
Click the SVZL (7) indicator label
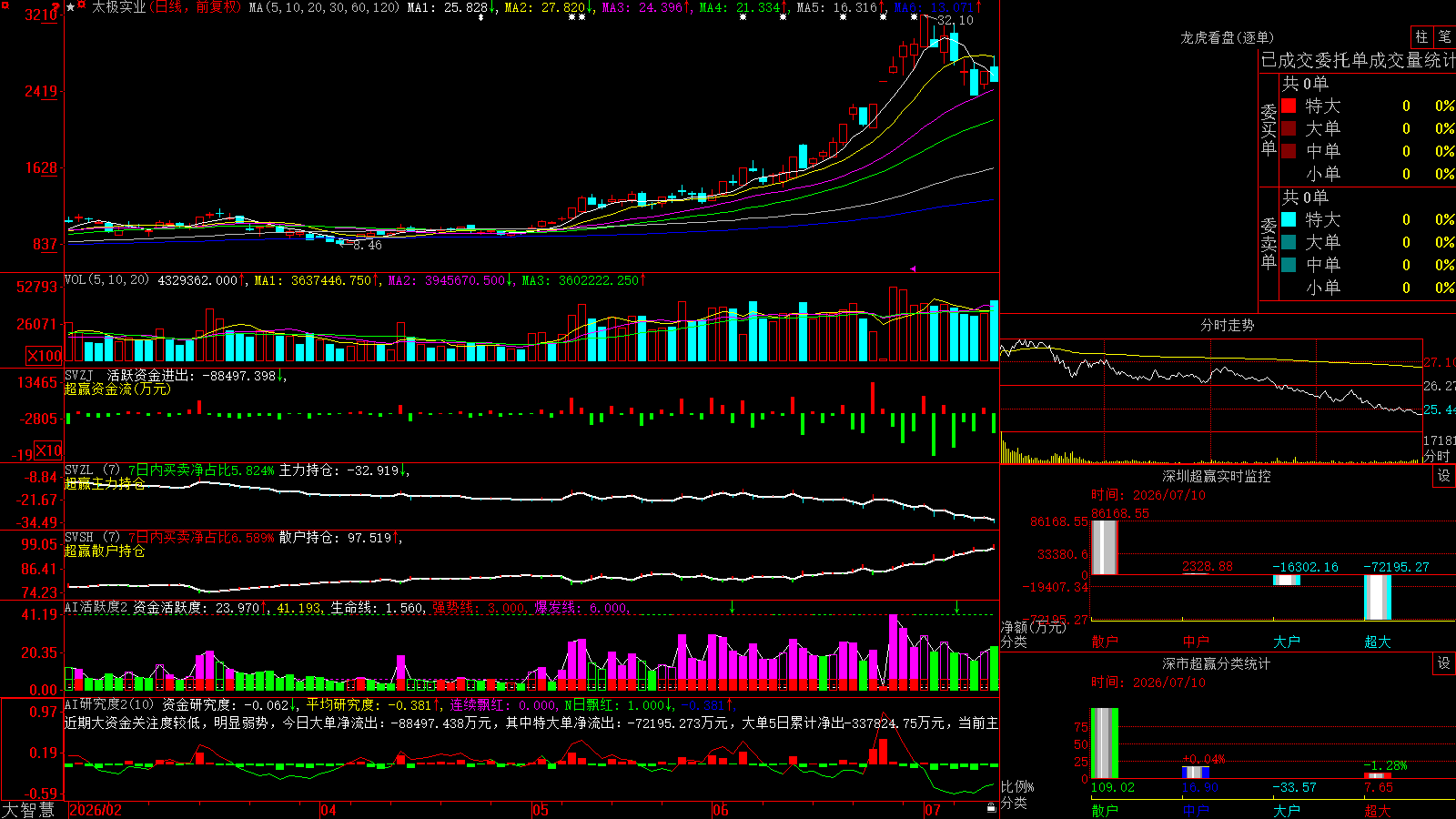tap(92, 470)
